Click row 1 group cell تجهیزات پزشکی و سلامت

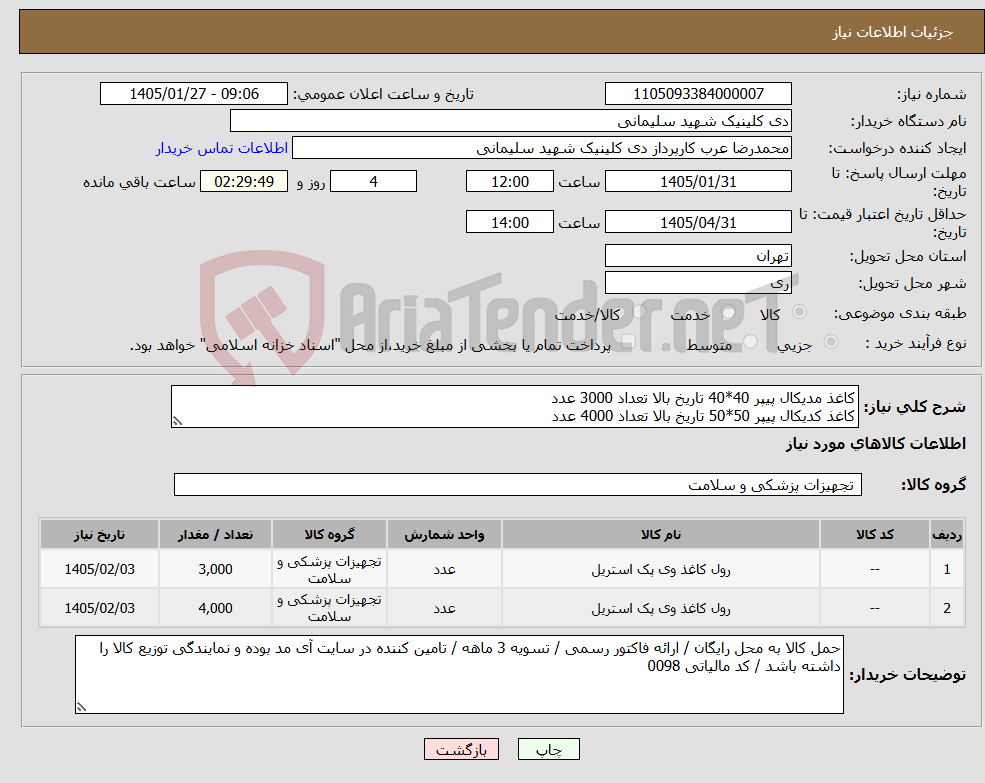tap(329, 569)
